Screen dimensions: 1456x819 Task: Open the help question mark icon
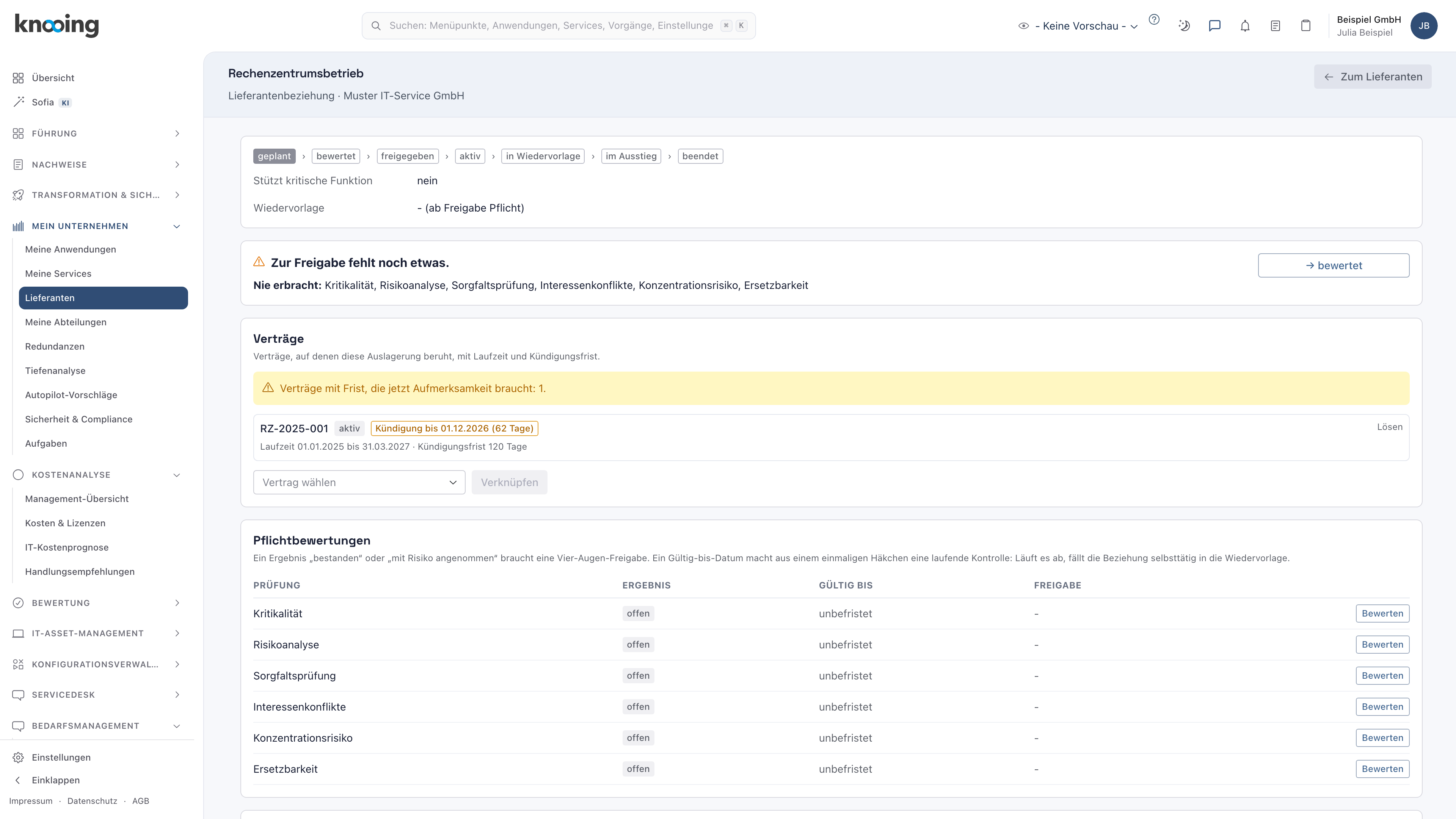[1154, 20]
